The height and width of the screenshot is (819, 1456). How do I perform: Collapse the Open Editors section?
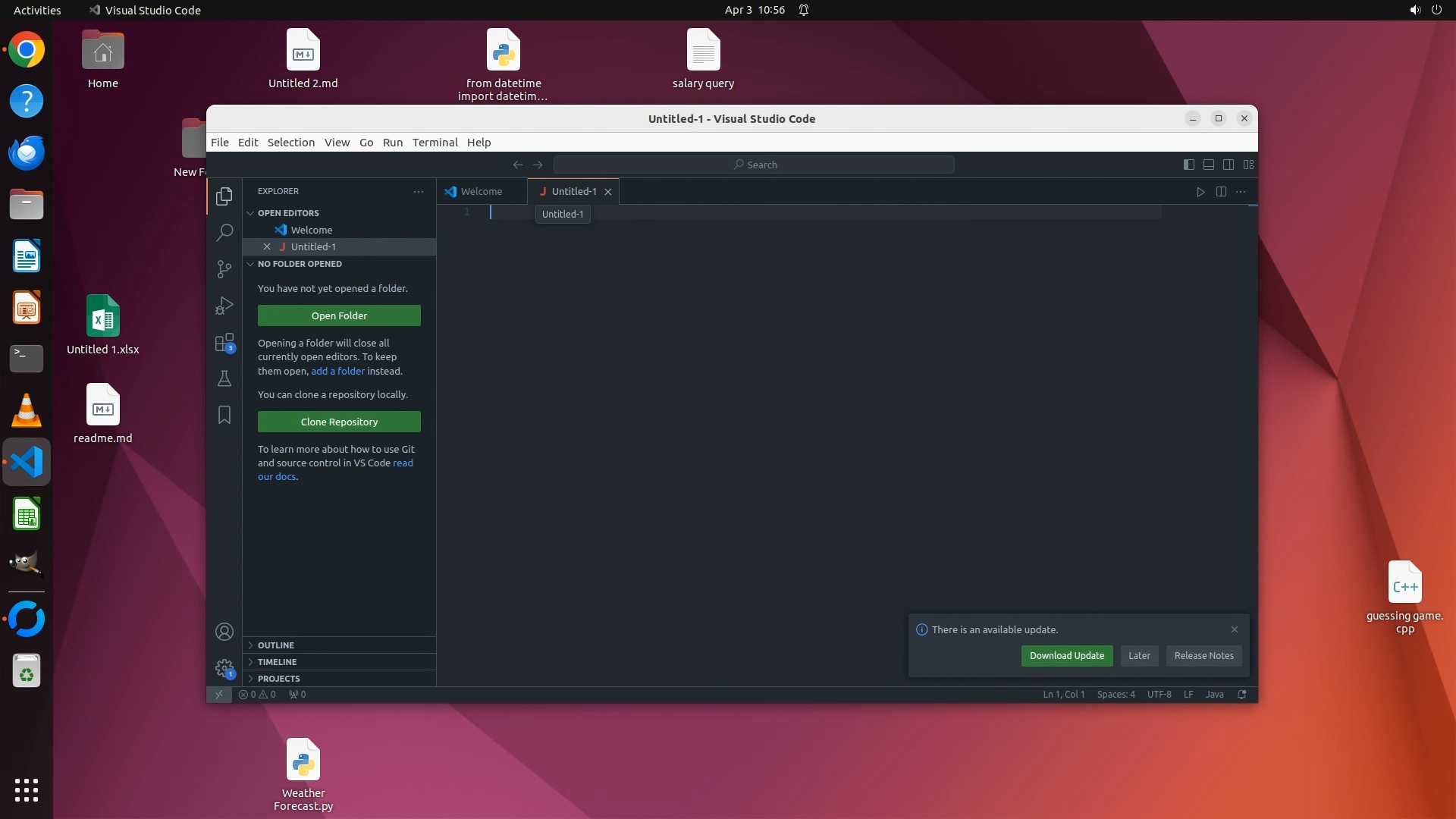[x=287, y=213]
